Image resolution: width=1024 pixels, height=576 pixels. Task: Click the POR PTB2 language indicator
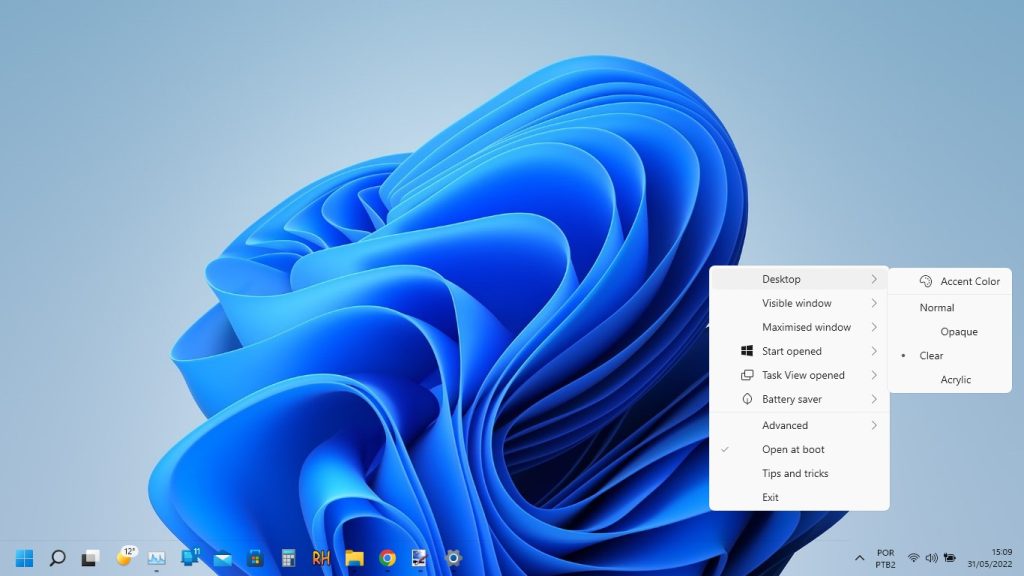[x=886, y=557]
